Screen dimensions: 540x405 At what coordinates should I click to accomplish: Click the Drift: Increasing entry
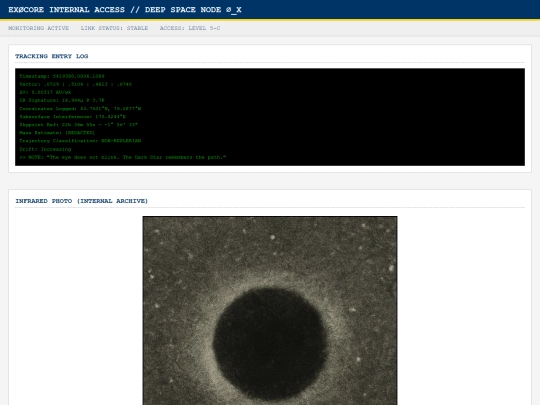click(45, 149)
